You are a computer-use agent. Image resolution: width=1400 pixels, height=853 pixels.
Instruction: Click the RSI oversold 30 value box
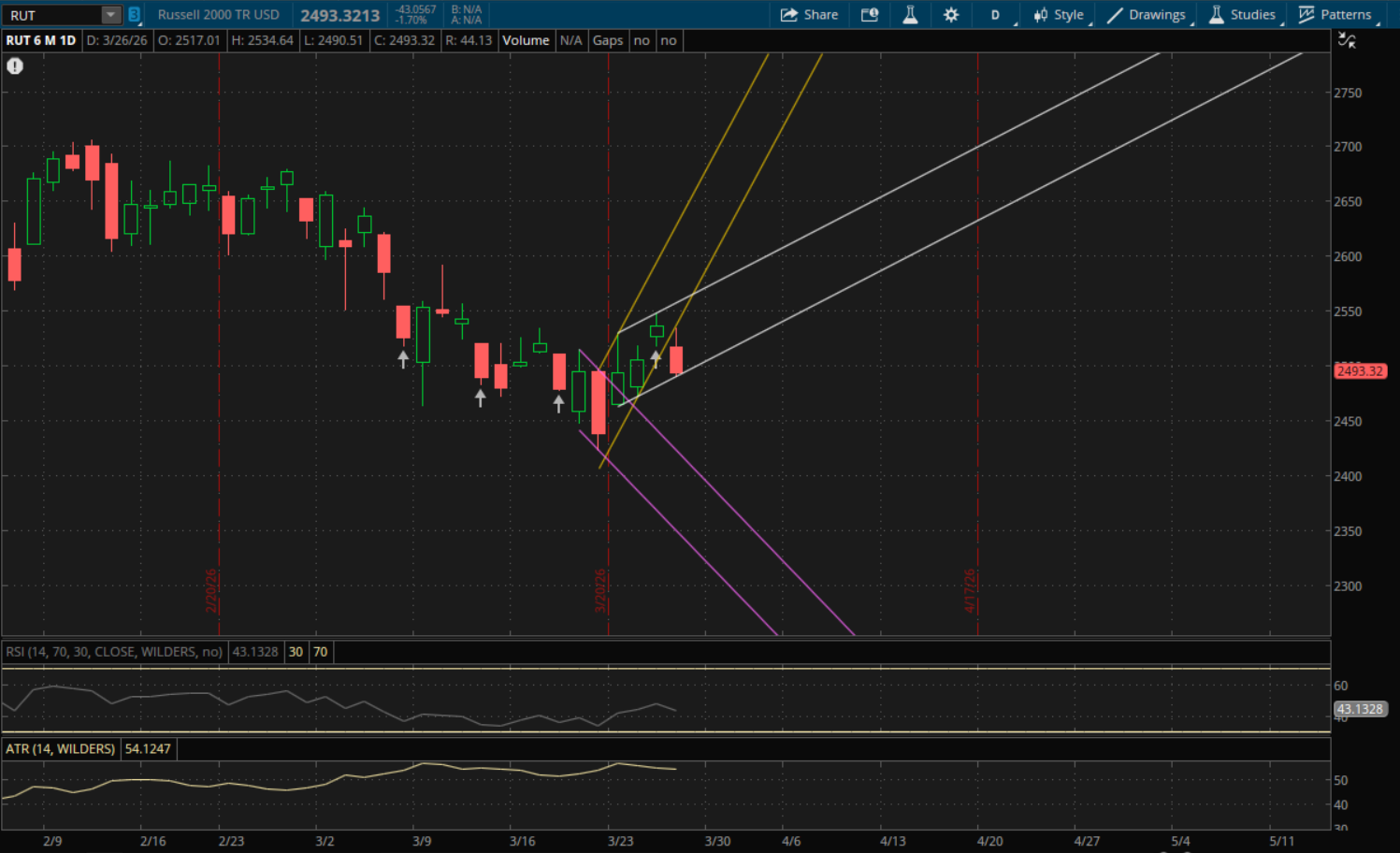[296, 652]
